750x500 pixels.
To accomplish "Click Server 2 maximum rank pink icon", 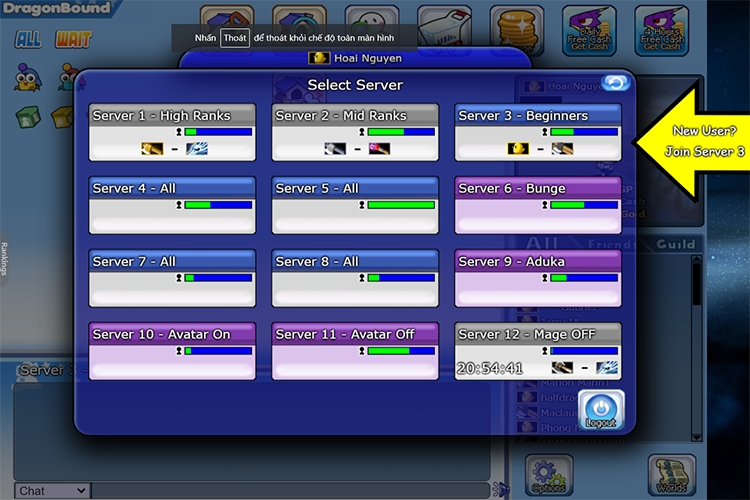I will 379,149.
